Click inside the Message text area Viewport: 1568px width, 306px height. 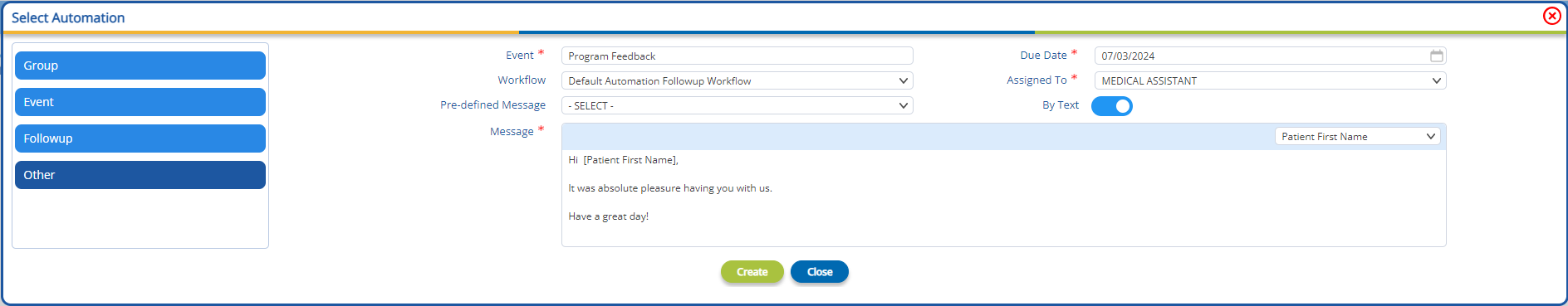1004,197
